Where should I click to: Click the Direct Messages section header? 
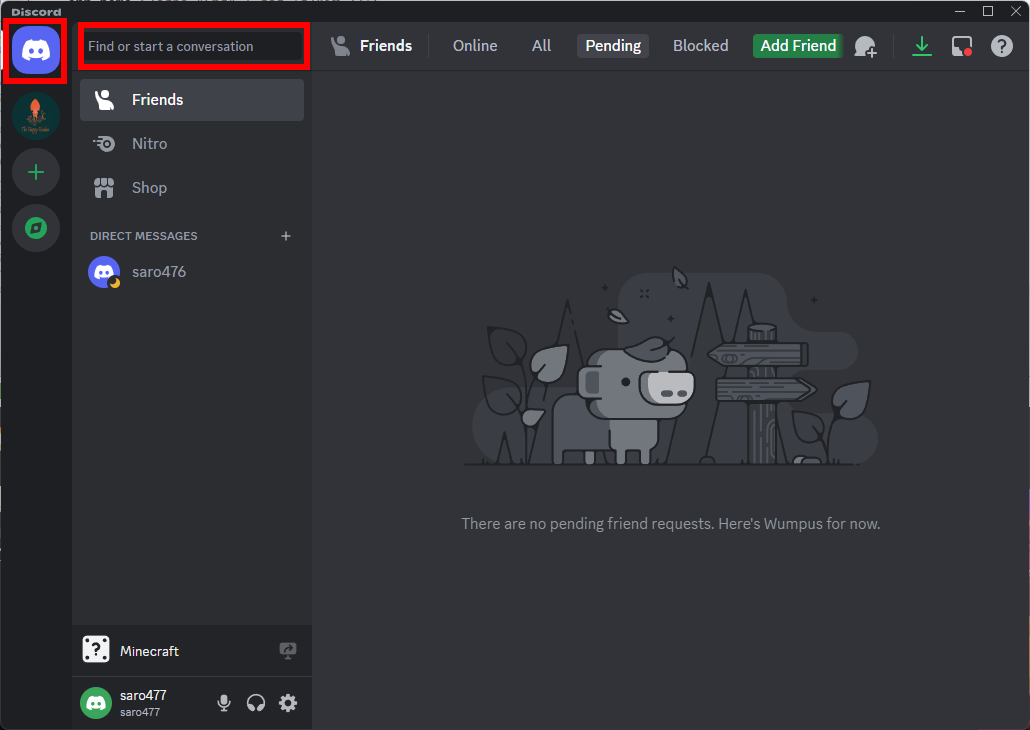point(143,236)
